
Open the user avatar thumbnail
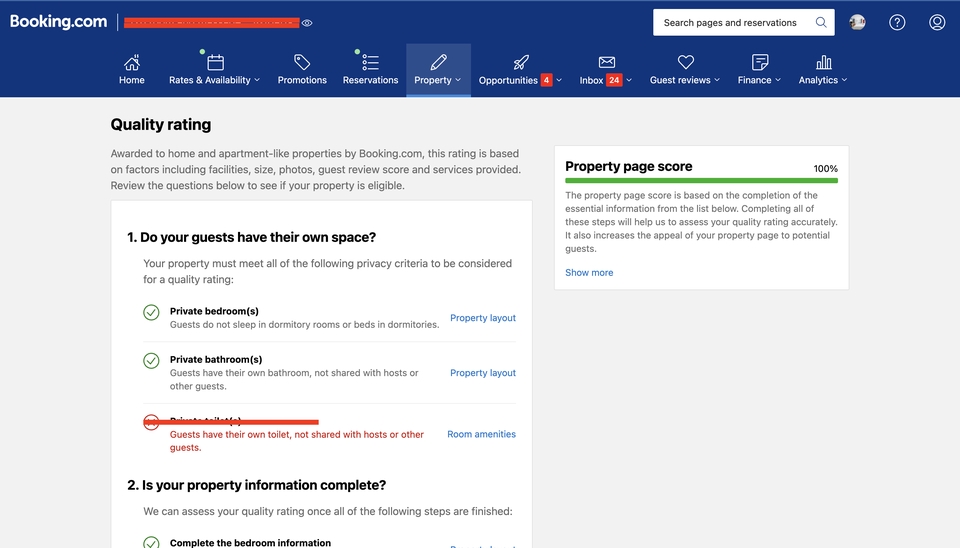click(857, 23)
